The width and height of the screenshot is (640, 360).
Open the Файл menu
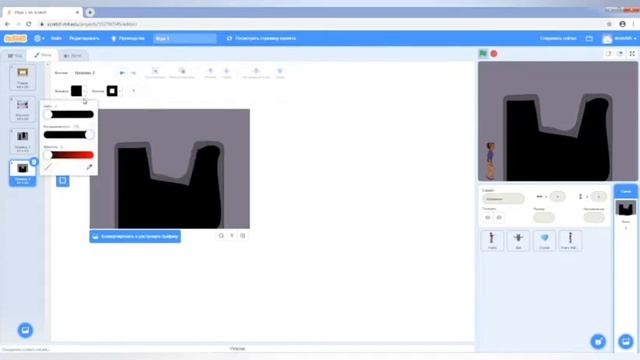[56, 38]
